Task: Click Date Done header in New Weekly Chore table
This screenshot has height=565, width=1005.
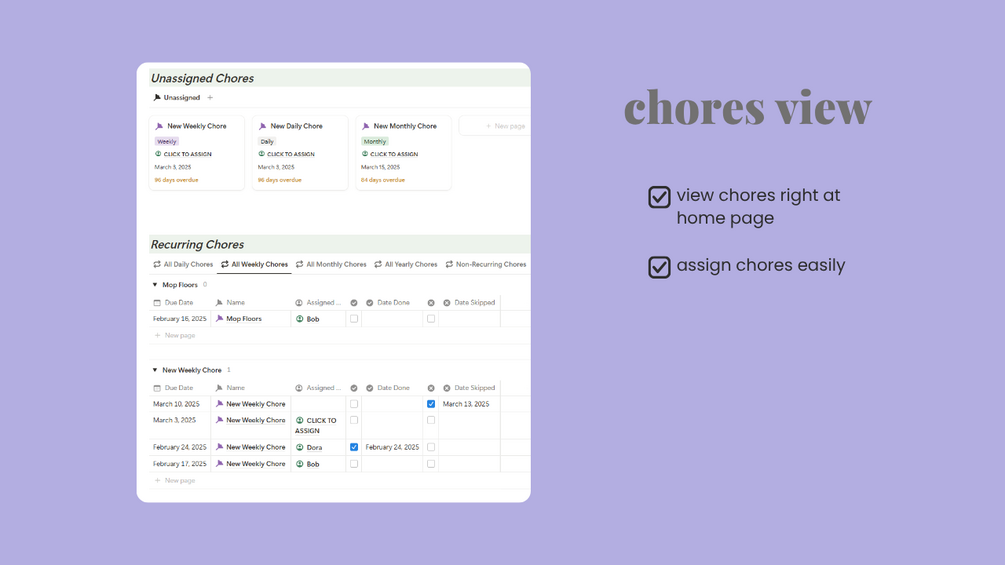Action: pos(388,388)
